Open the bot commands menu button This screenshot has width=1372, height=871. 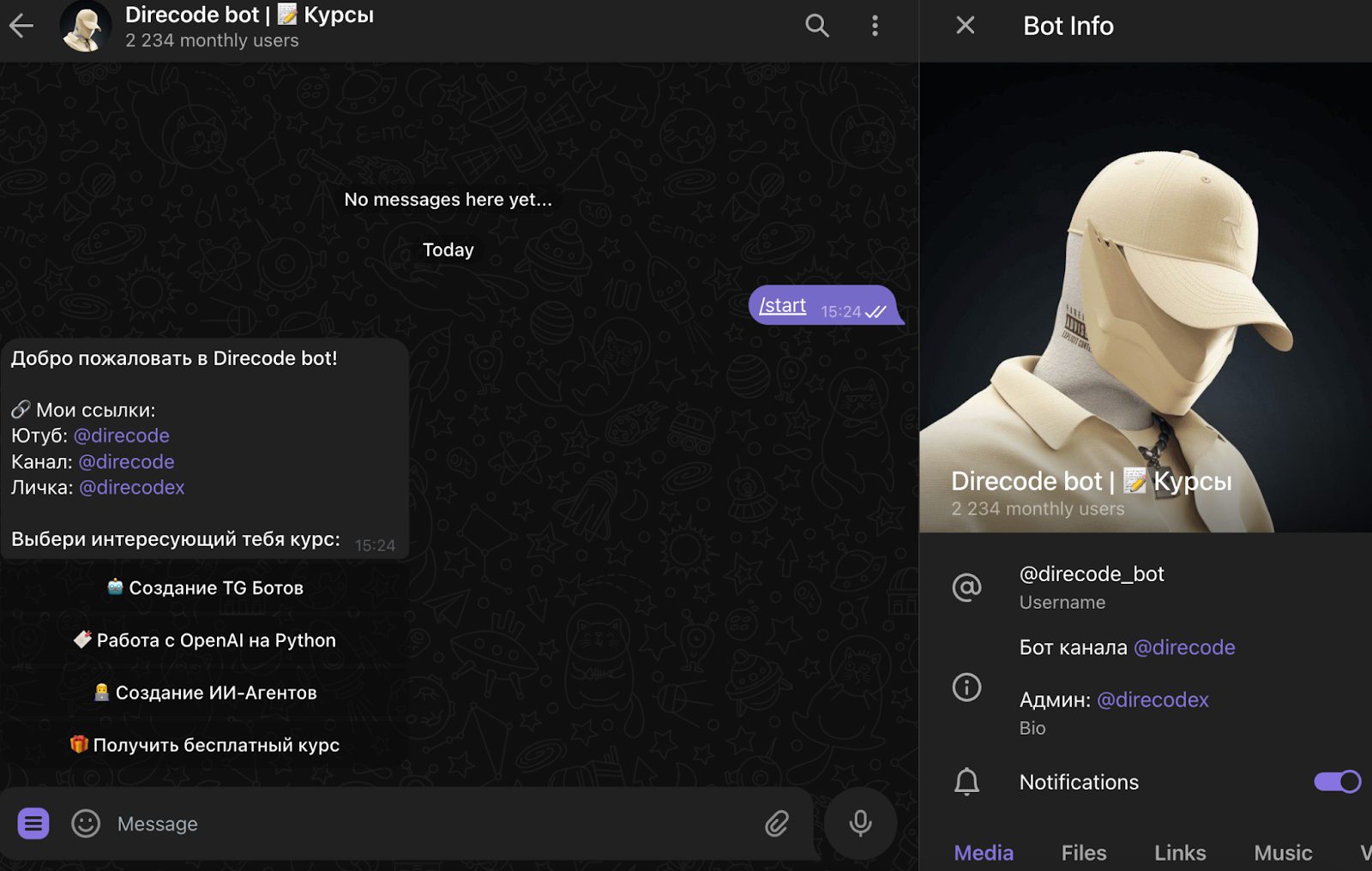(33, 824)
